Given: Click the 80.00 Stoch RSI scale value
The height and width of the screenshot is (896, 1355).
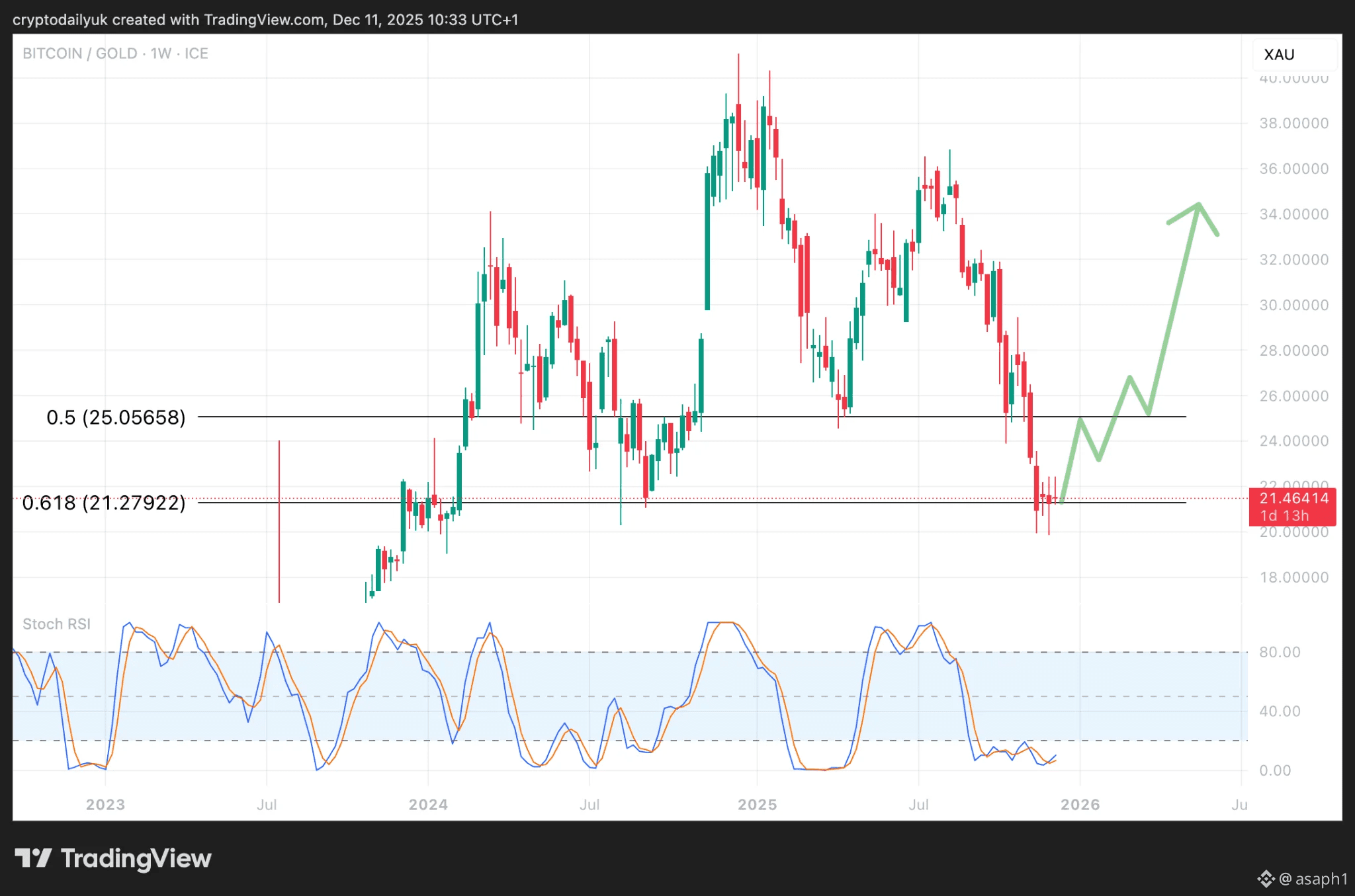Looking at the screenshot, I should point(1280,653).
